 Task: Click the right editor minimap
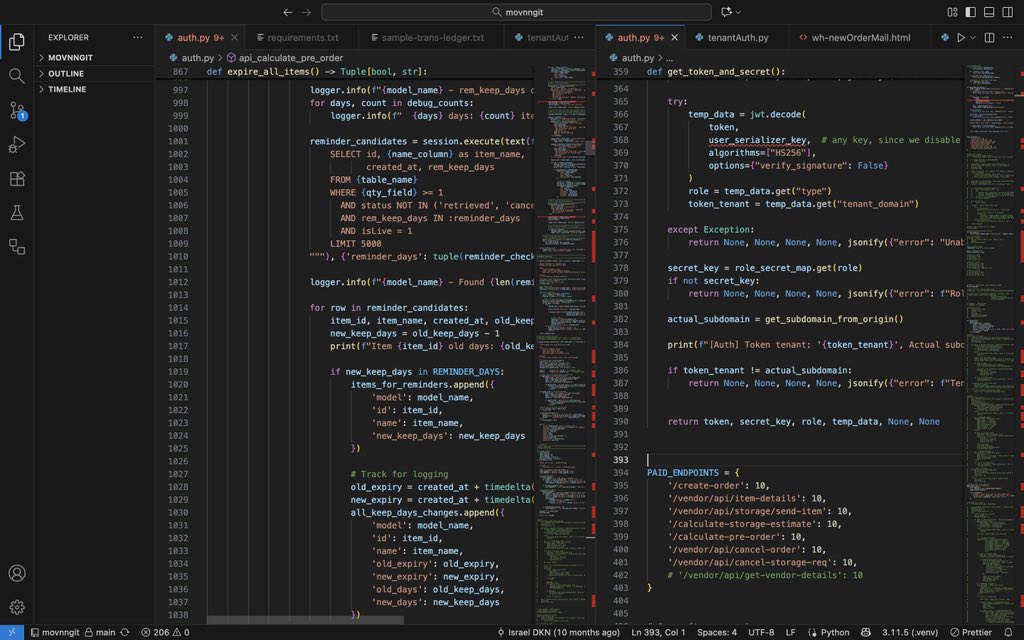point(991,343)
